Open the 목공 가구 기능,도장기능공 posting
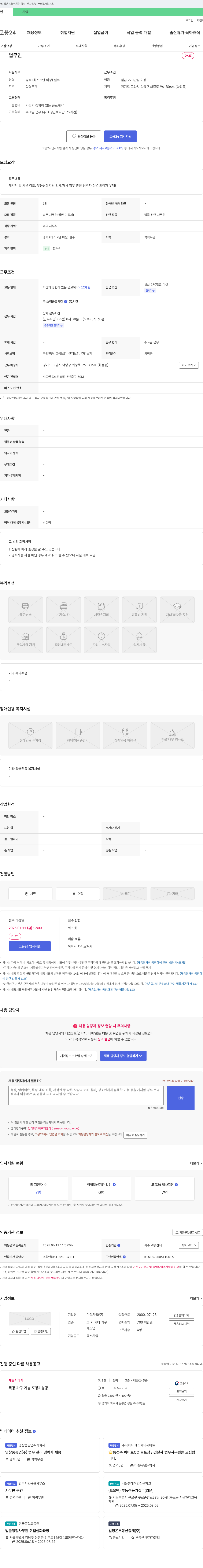Viewport: 203px width, 1568px height. (29, 1388)
